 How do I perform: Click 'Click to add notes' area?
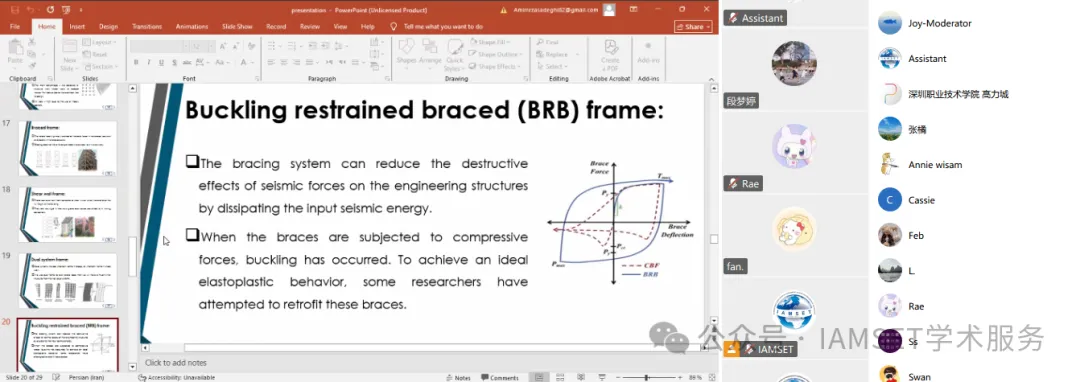[176, 363]
